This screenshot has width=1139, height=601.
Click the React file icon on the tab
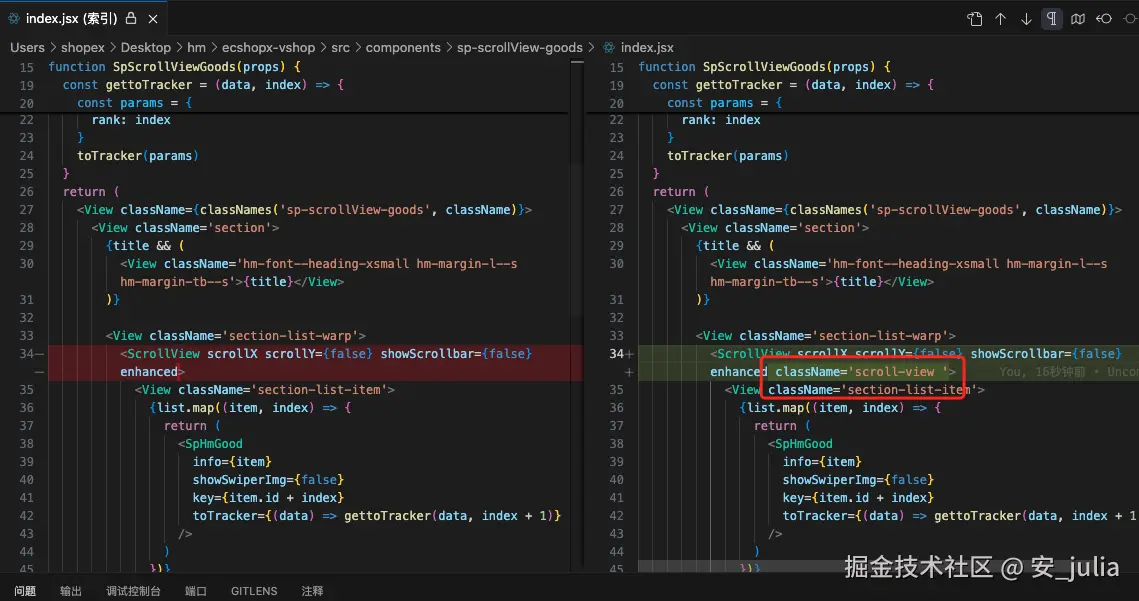13,18
